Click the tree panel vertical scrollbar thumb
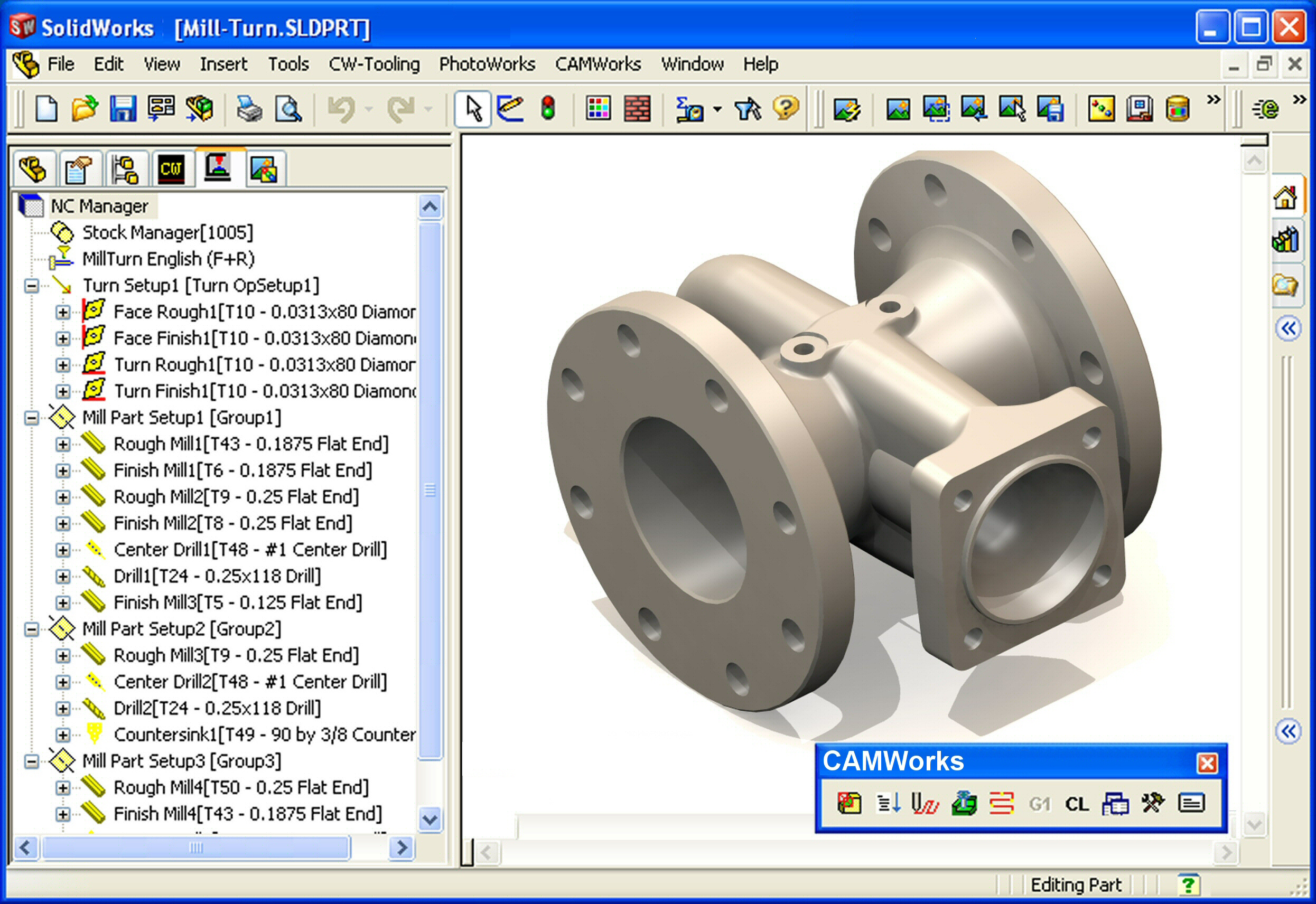Image resolution: width=1316 pixels, height=904 pixels. click(430, 490)
